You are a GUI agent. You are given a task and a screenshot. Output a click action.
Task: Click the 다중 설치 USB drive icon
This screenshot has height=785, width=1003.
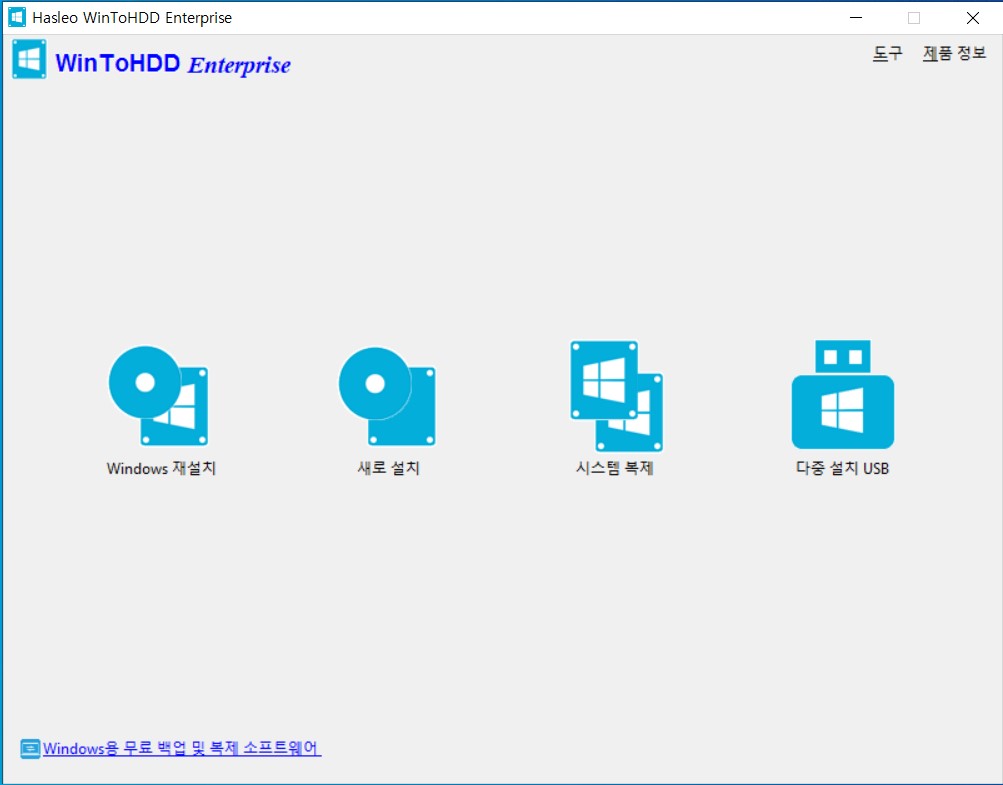[842, 394]
